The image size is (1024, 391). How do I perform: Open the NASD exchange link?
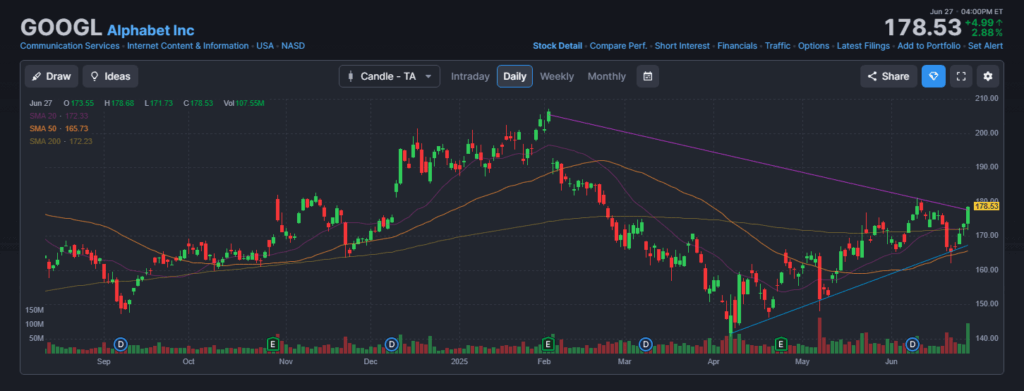point(293,46)
